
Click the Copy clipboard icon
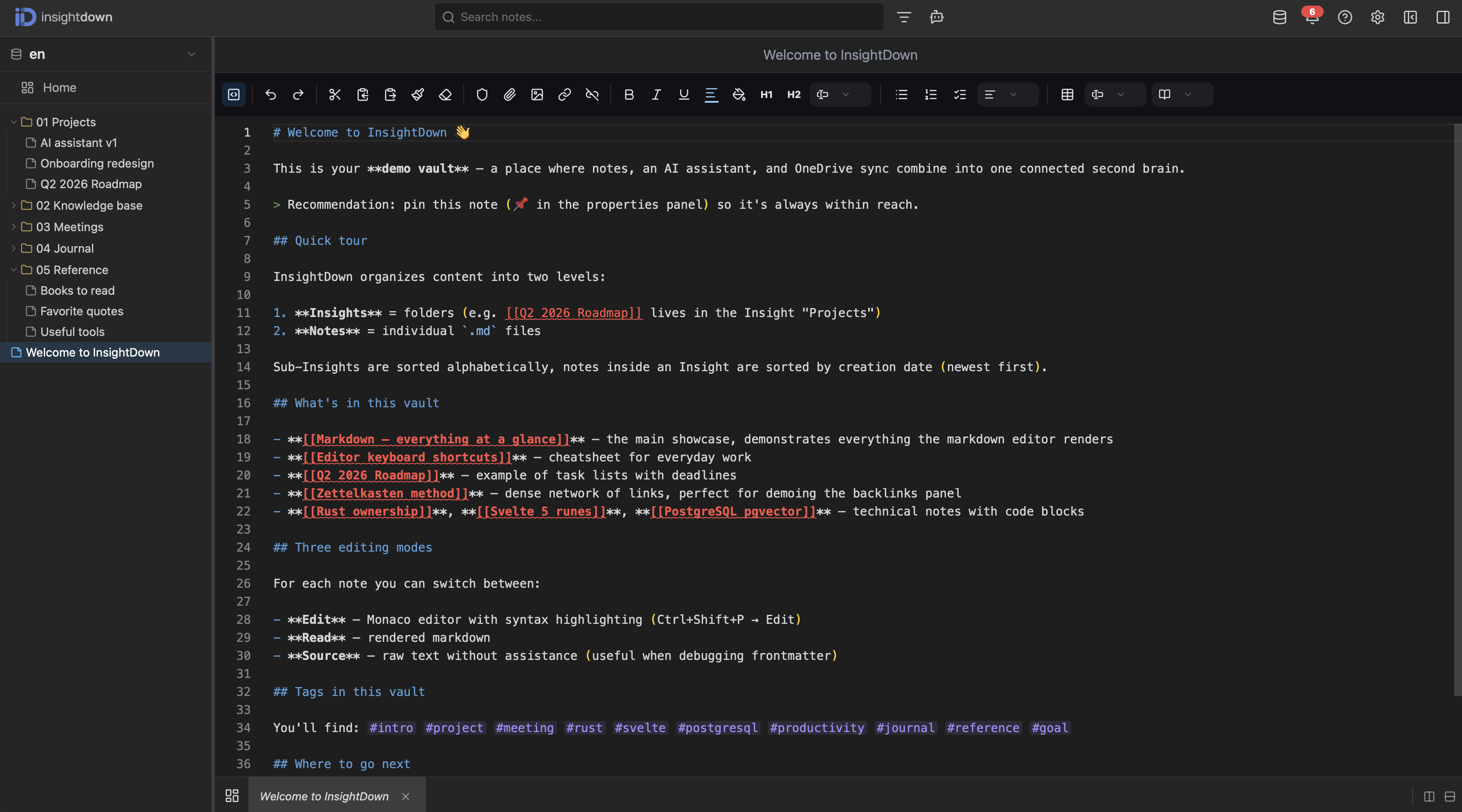click(x=363, y=95)
